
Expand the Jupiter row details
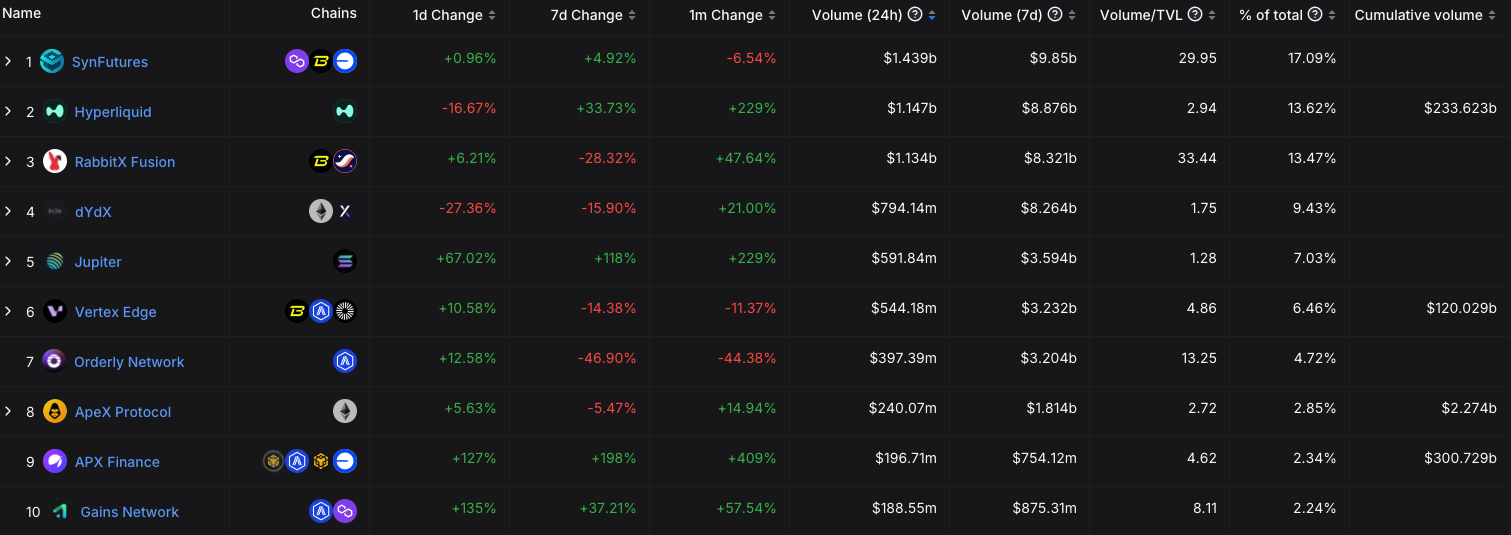[8, 262]
